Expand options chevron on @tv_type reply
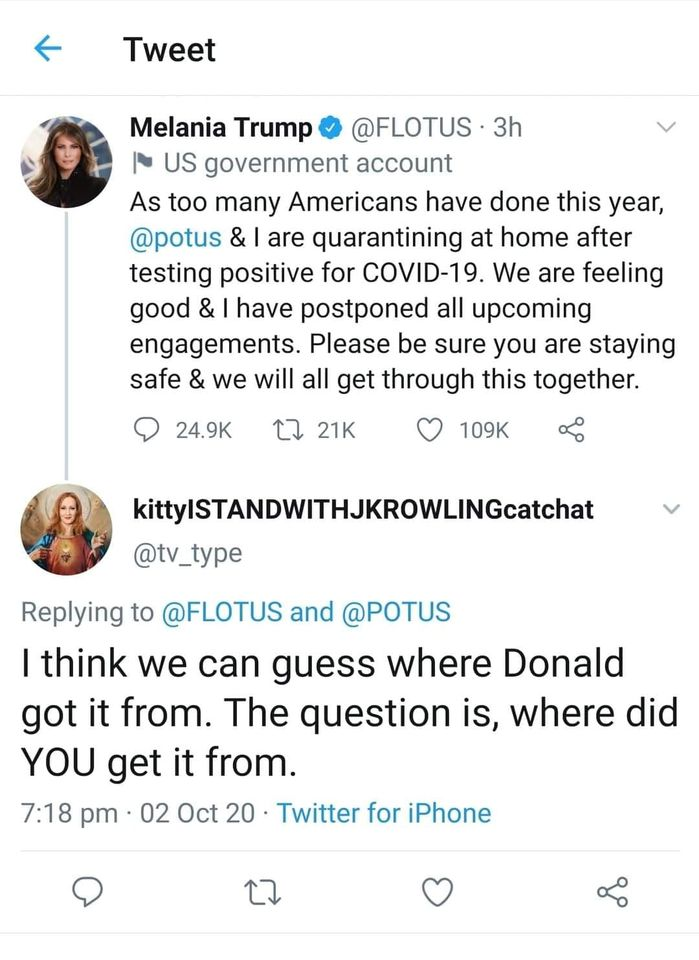Image resolution: width=699 pixels, height=960 pixels. click(671, 509)
